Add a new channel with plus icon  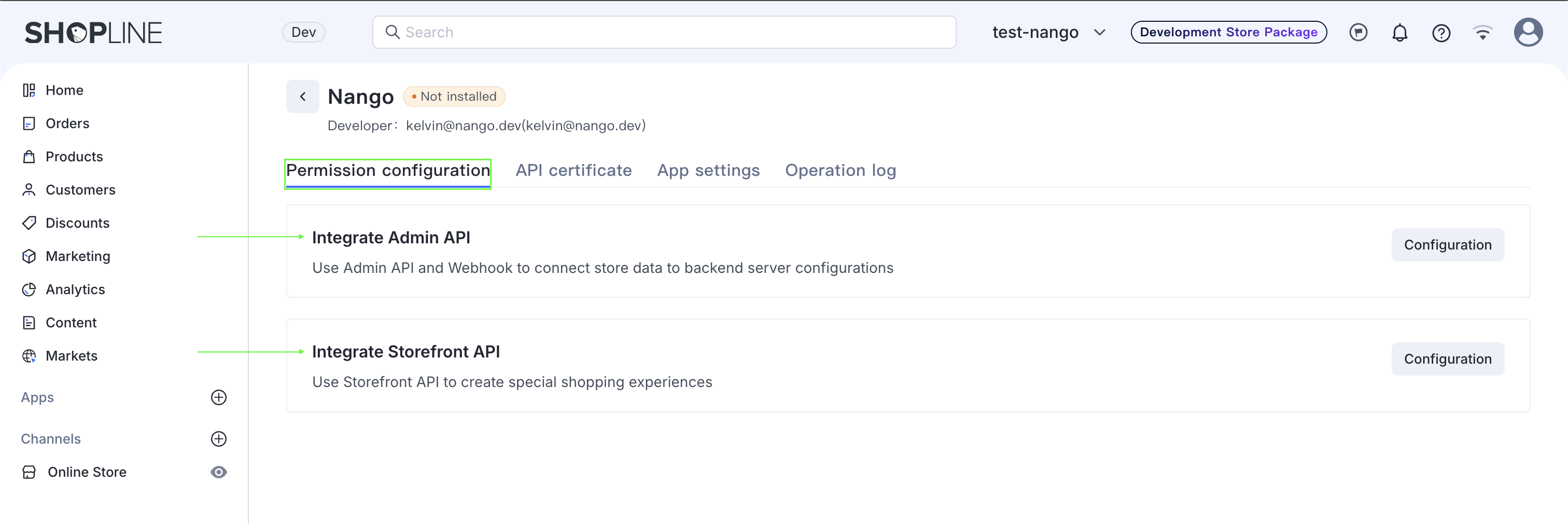click(218, 439)
